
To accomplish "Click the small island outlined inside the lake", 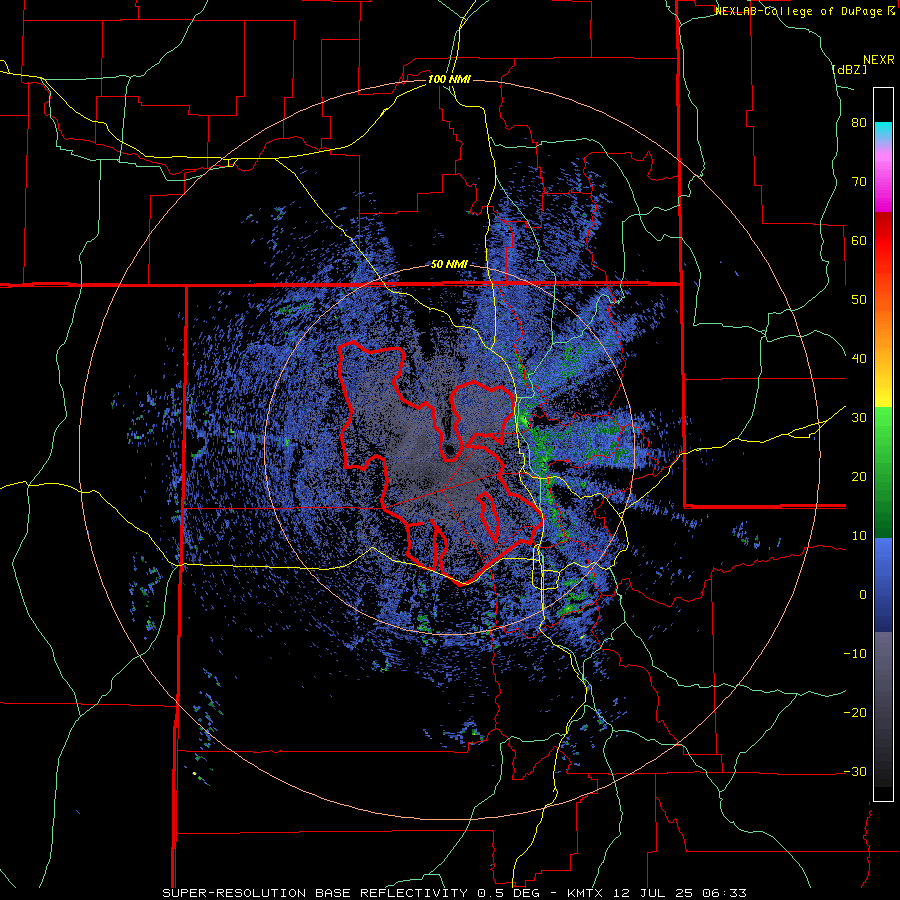I will click(x=488, y=515).
